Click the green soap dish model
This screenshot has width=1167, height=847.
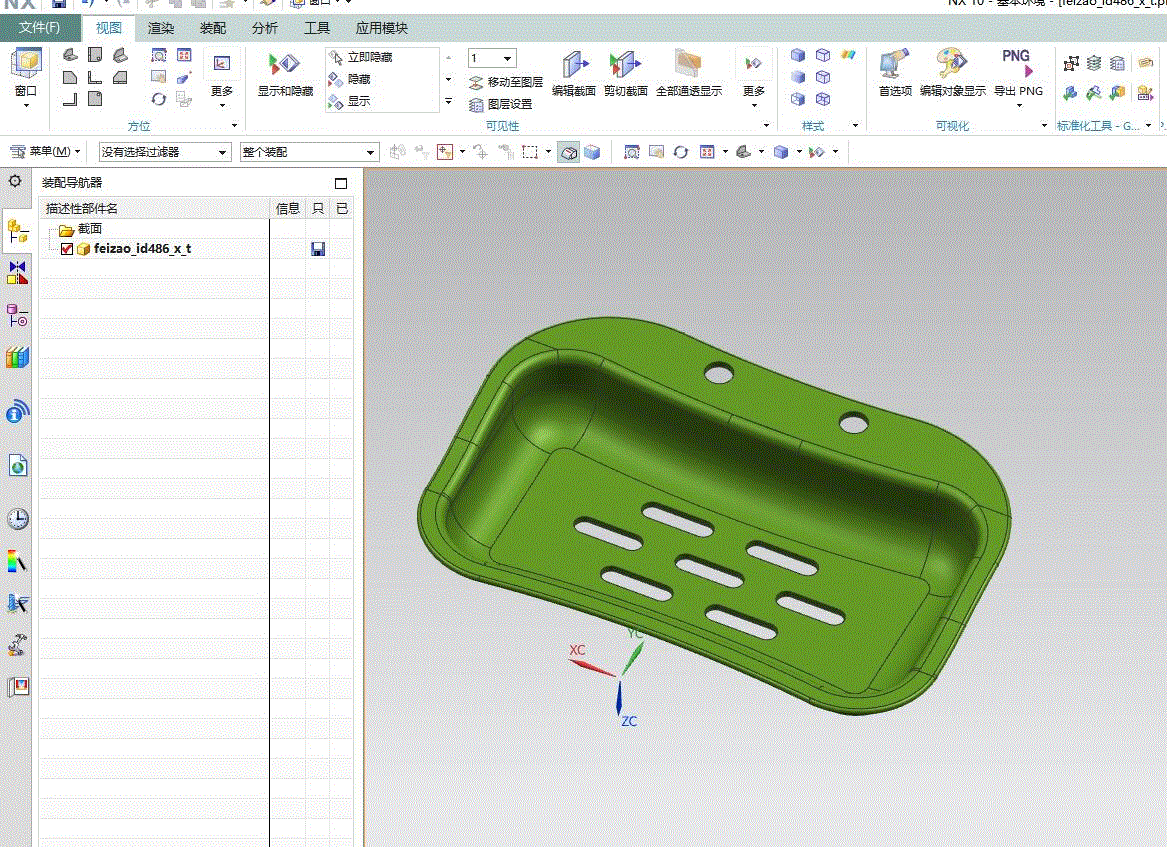714,514
